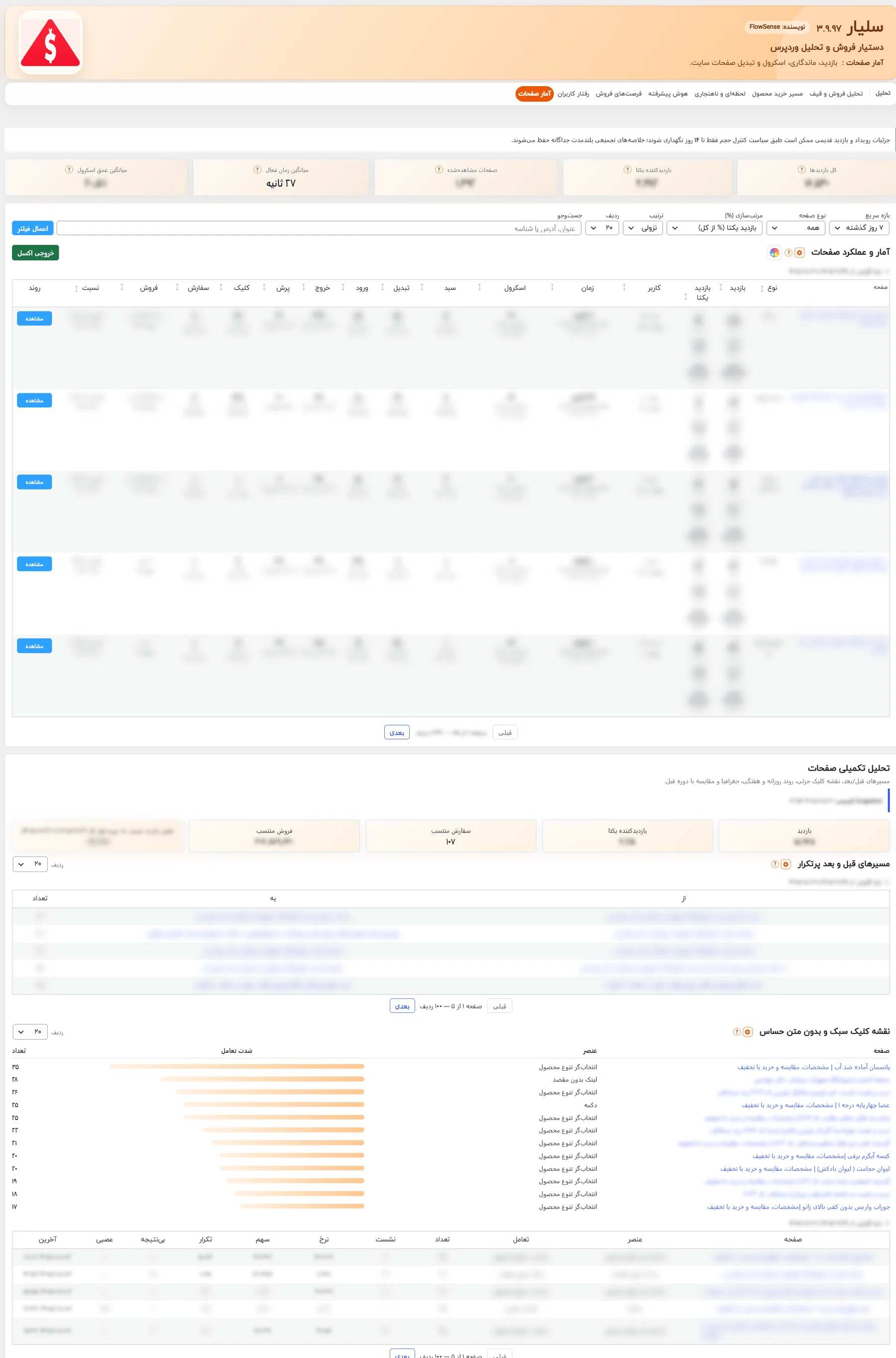Screen dimensions: 896x1358
Task: Expand مرتب‌سازی dropdown showing بازدید یکتا
Action: [x=715, y=228]
